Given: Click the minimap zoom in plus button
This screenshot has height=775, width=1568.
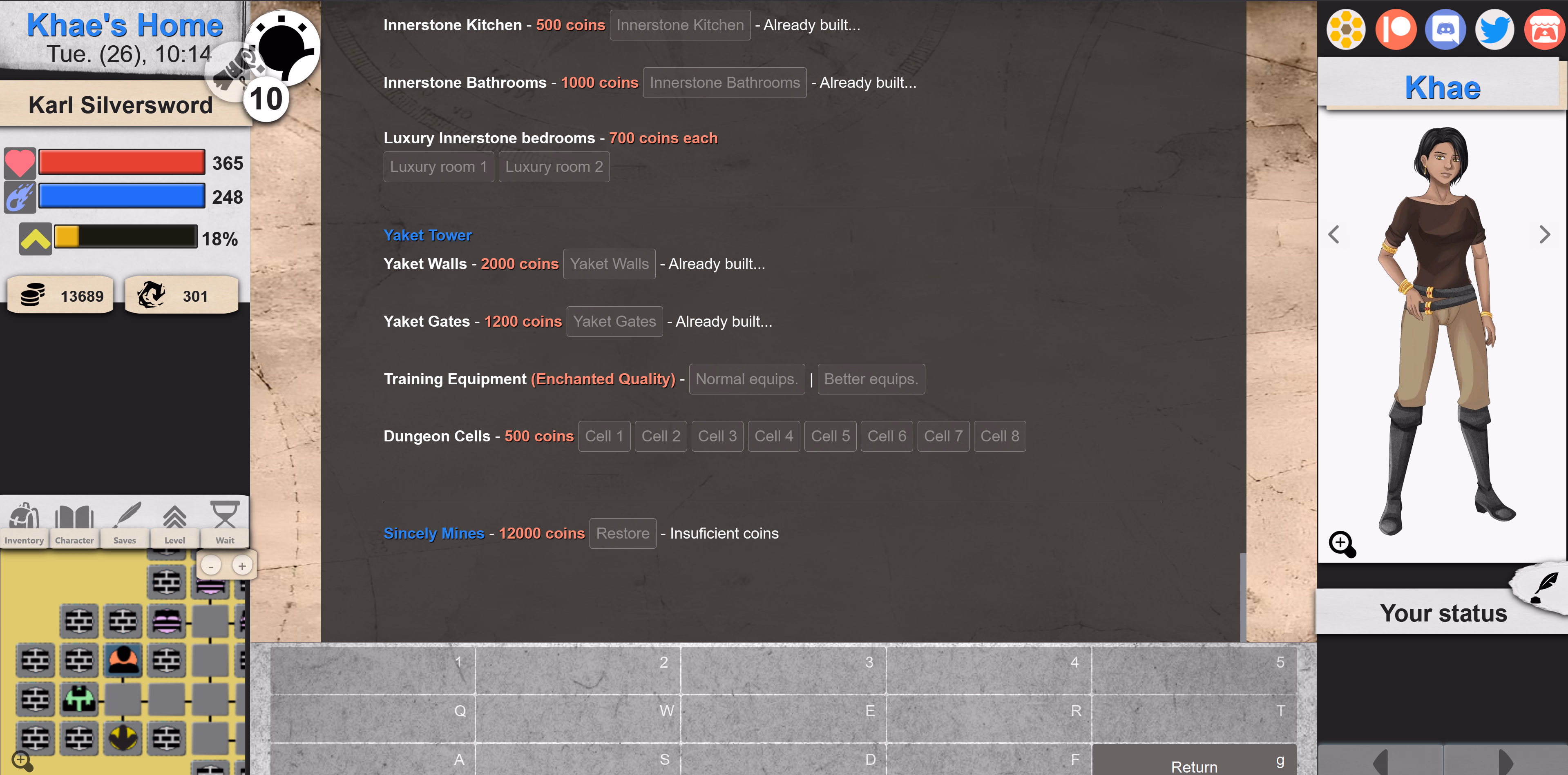Looking at the screenshot, I should (x=242, y=566).
